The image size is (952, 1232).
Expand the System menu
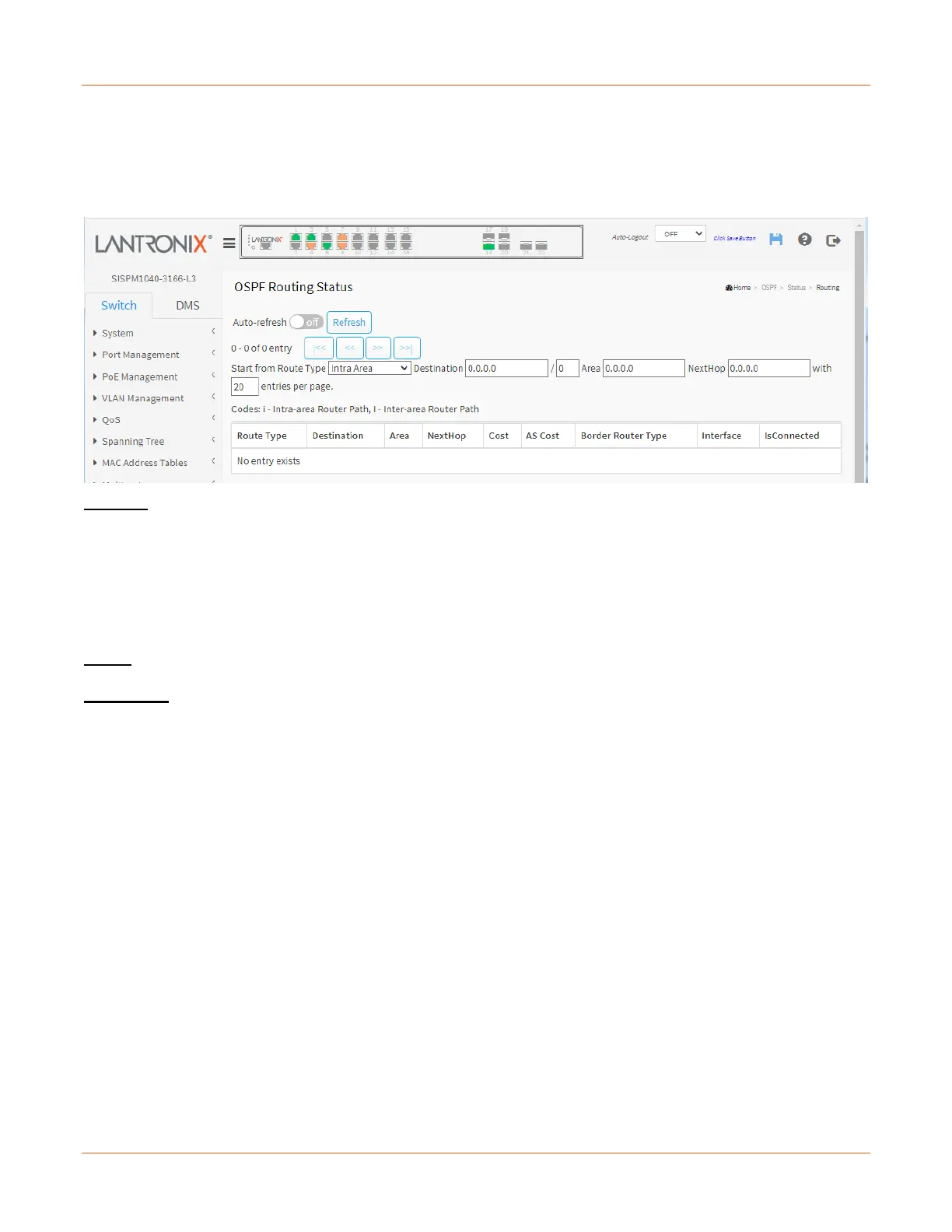(117, 333)
